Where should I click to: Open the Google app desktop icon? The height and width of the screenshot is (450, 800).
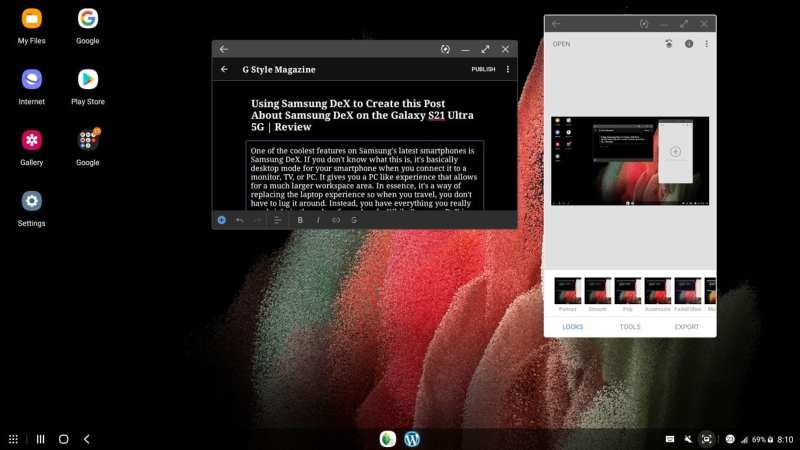(x=88, y=19)
